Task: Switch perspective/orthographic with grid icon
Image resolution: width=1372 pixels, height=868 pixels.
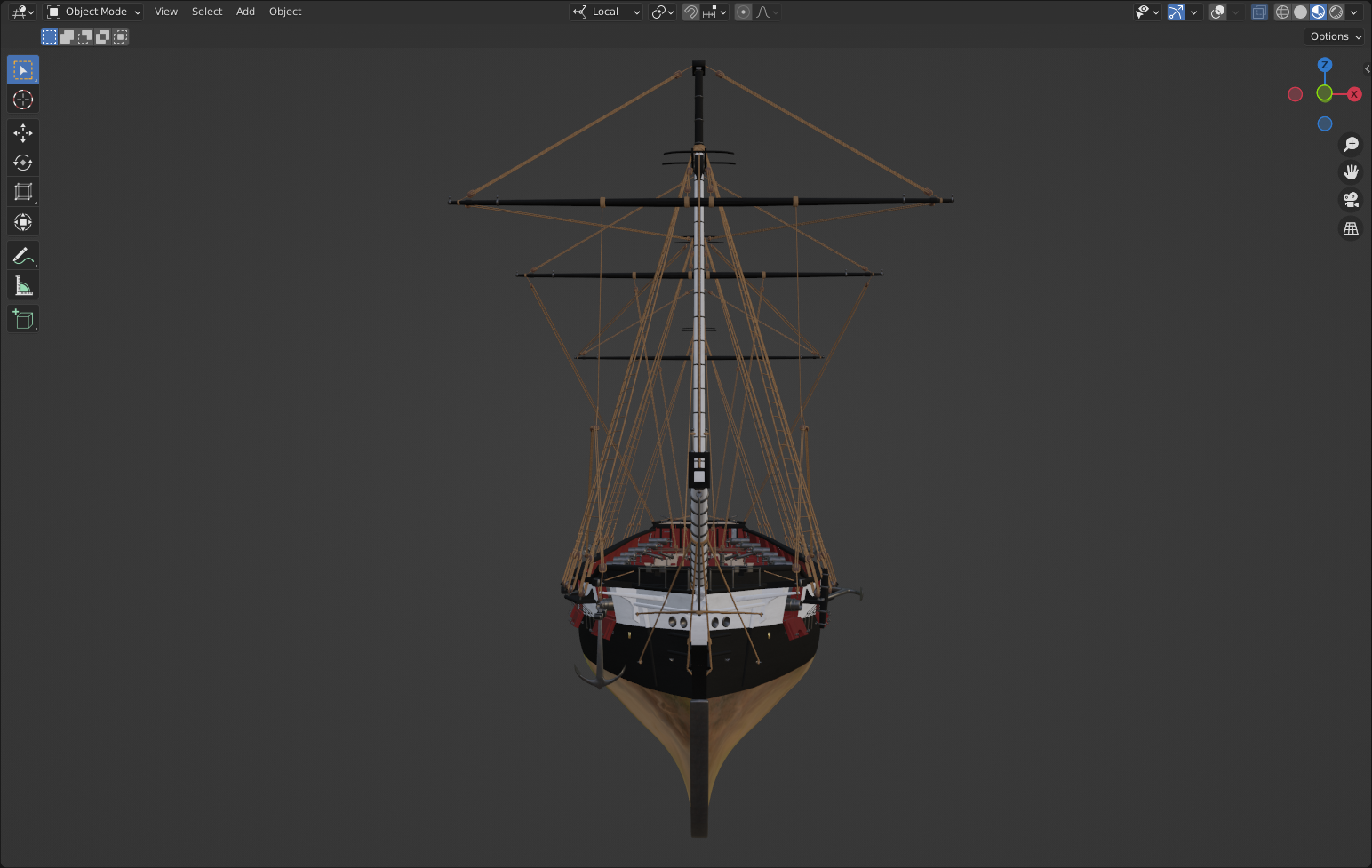Action: click(x=1351, y=228)
